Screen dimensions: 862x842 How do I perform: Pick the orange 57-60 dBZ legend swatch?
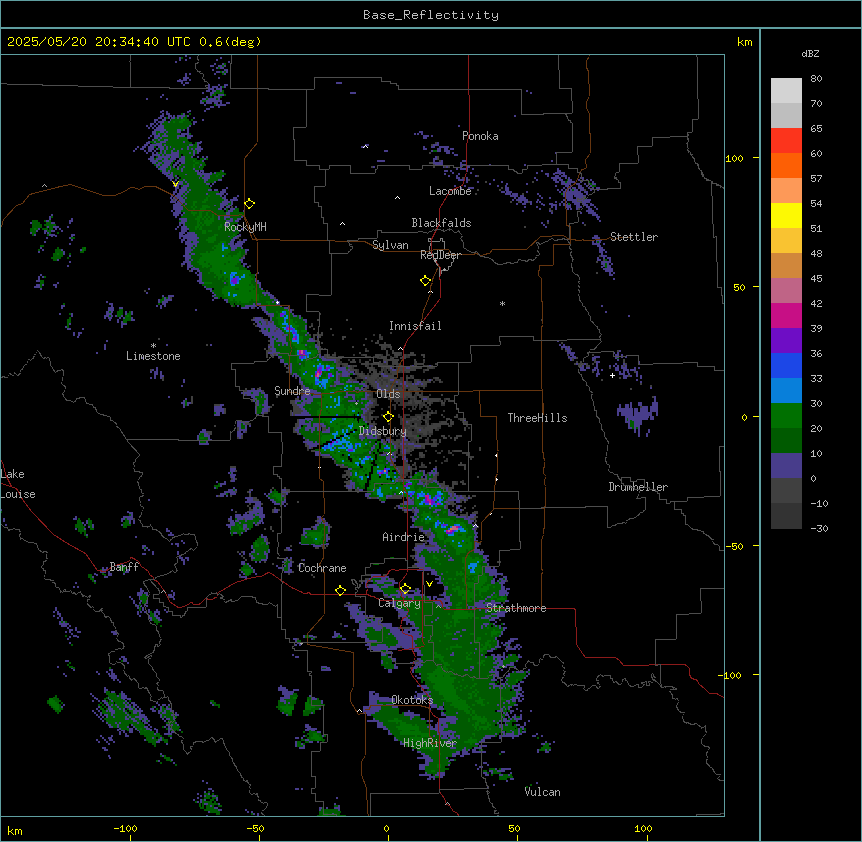pos(786,165)
